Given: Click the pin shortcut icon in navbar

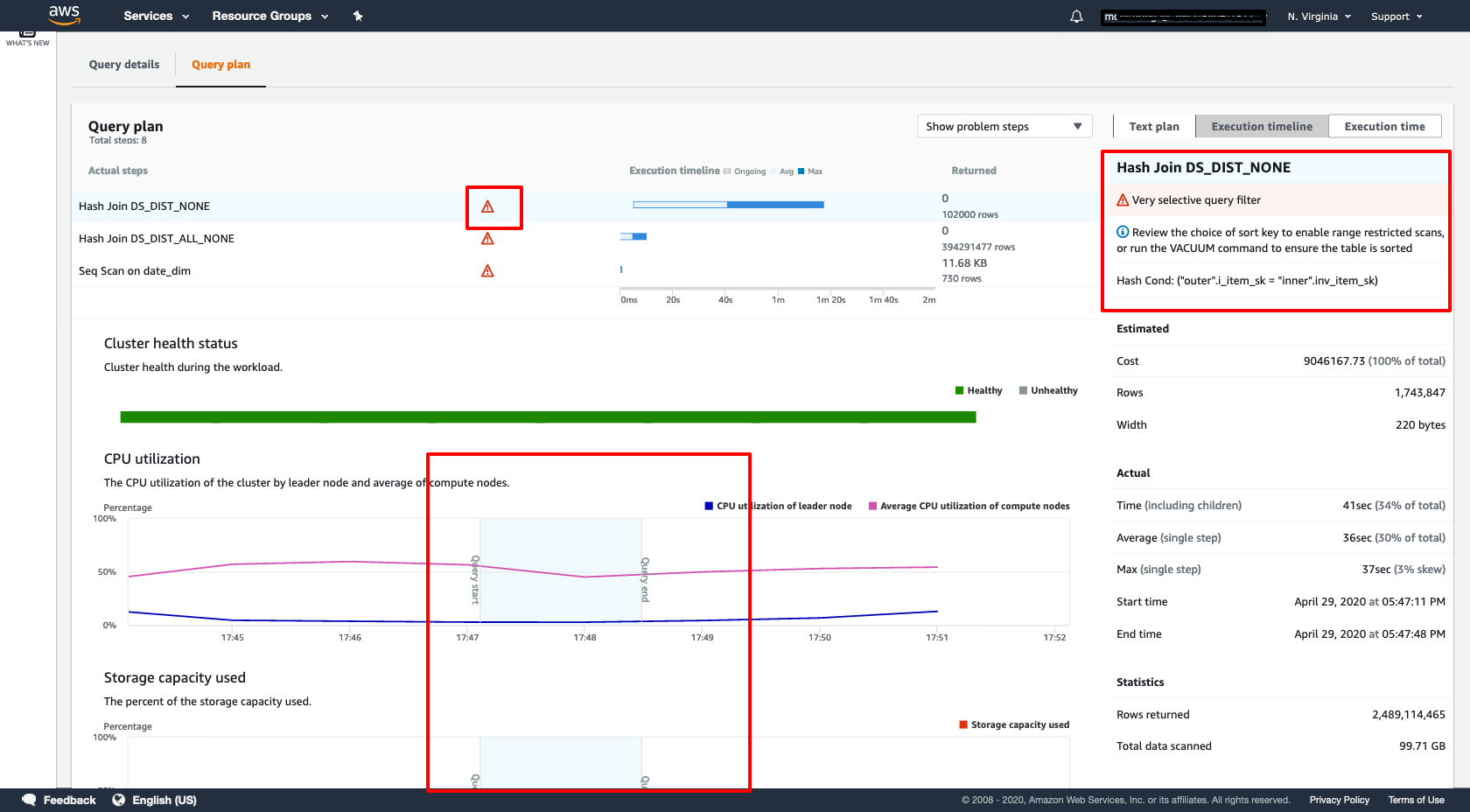Looking at the screenshot, I should [x=358, y=16].
